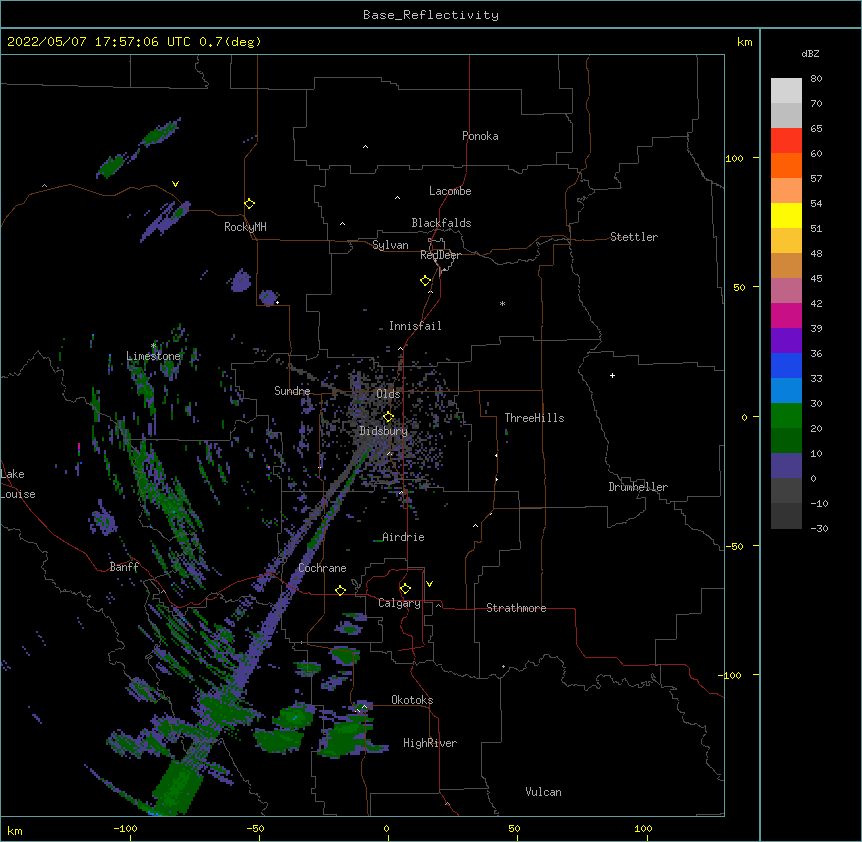Click the yellow diamond marker south of RedDeer
The height and width of the screenshot is (842, 862).
(x=426, y=281)
